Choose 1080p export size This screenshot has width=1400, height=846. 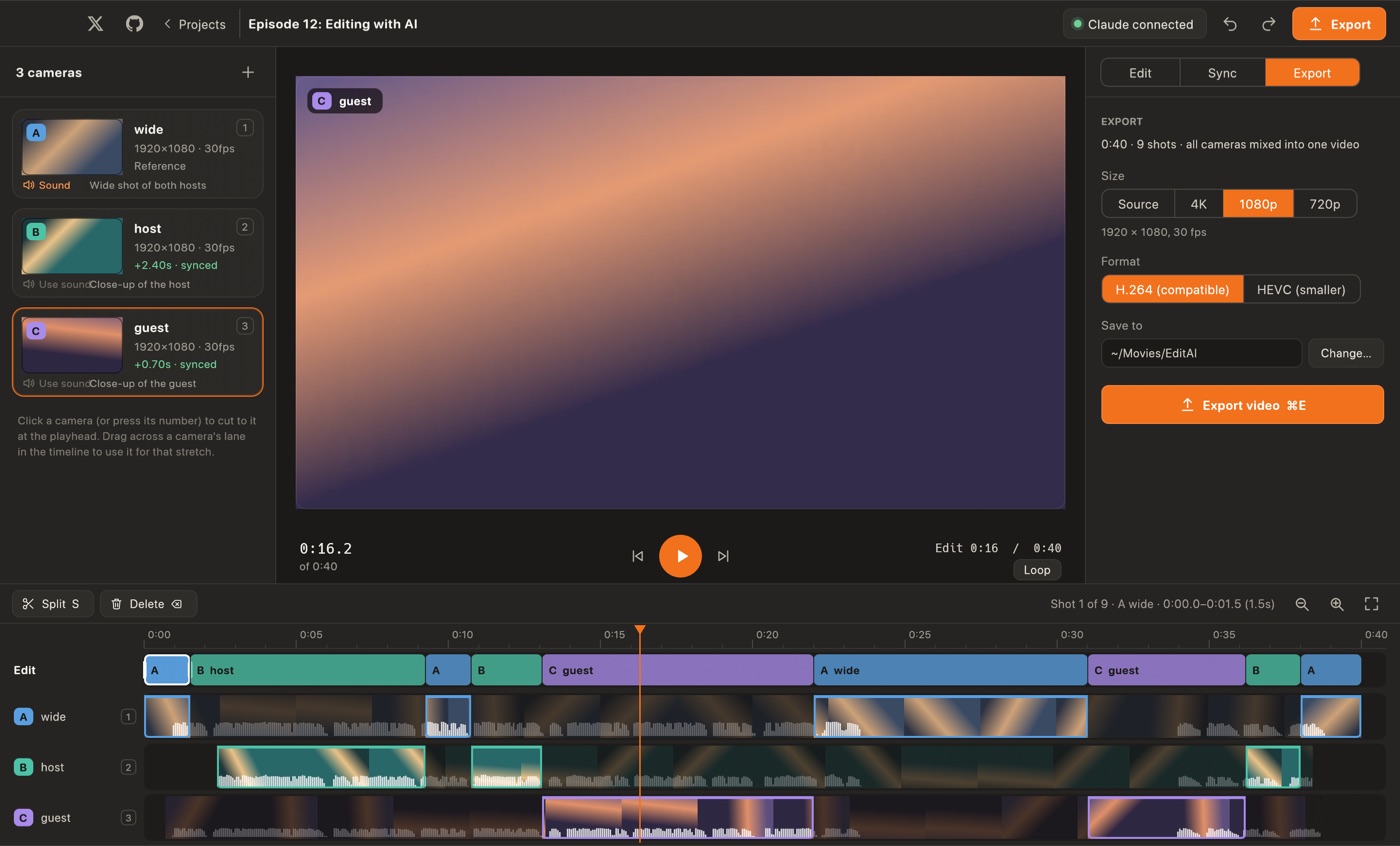click(1258, 204)
